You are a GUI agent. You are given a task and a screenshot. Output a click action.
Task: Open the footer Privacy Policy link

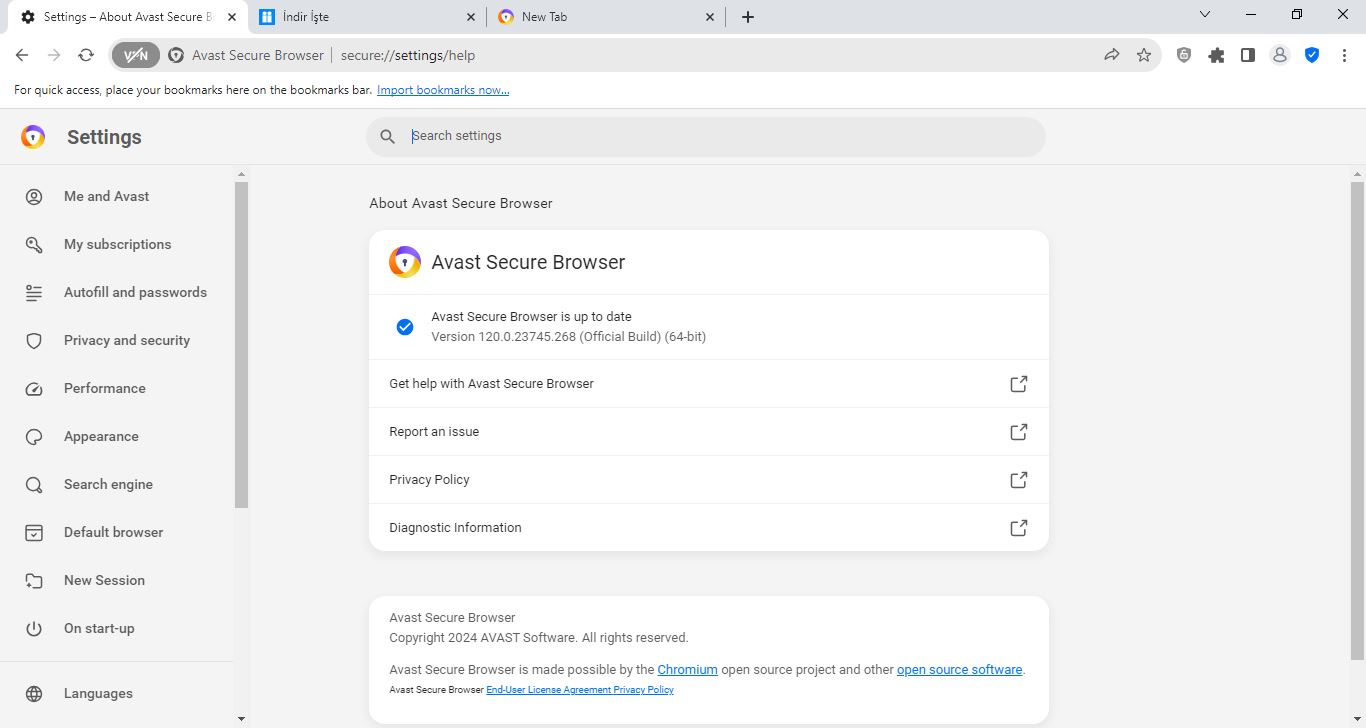pyautogui.click(x=643, y=690)
